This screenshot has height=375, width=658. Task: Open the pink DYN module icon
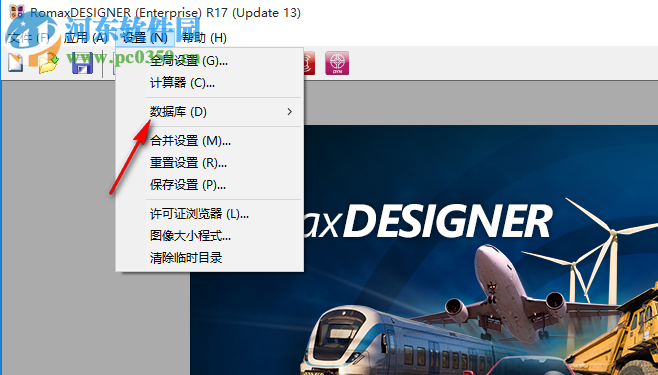point(337,63)
